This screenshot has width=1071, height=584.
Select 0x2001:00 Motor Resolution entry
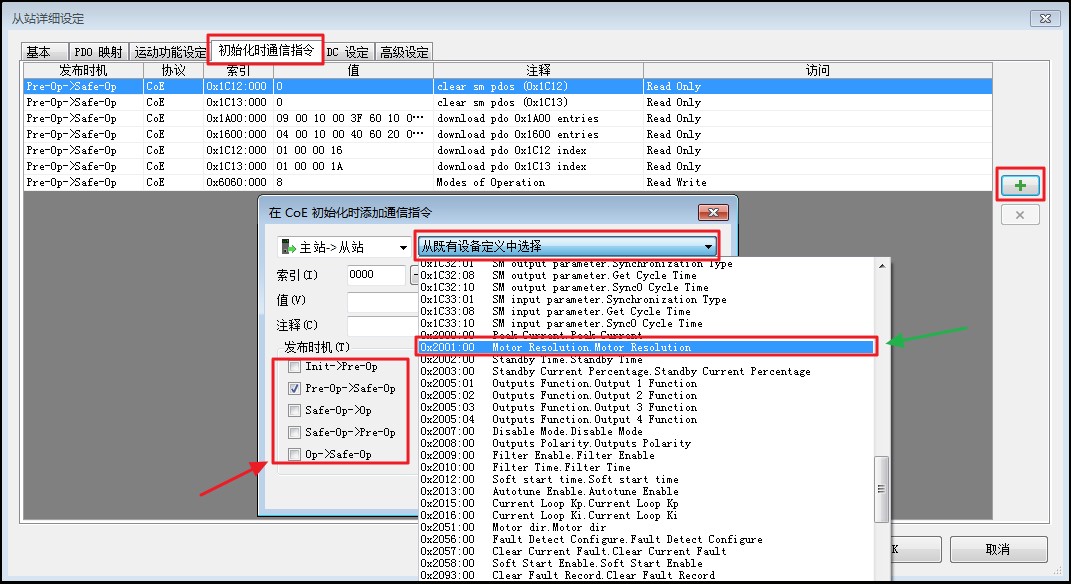tap(646, 348)
